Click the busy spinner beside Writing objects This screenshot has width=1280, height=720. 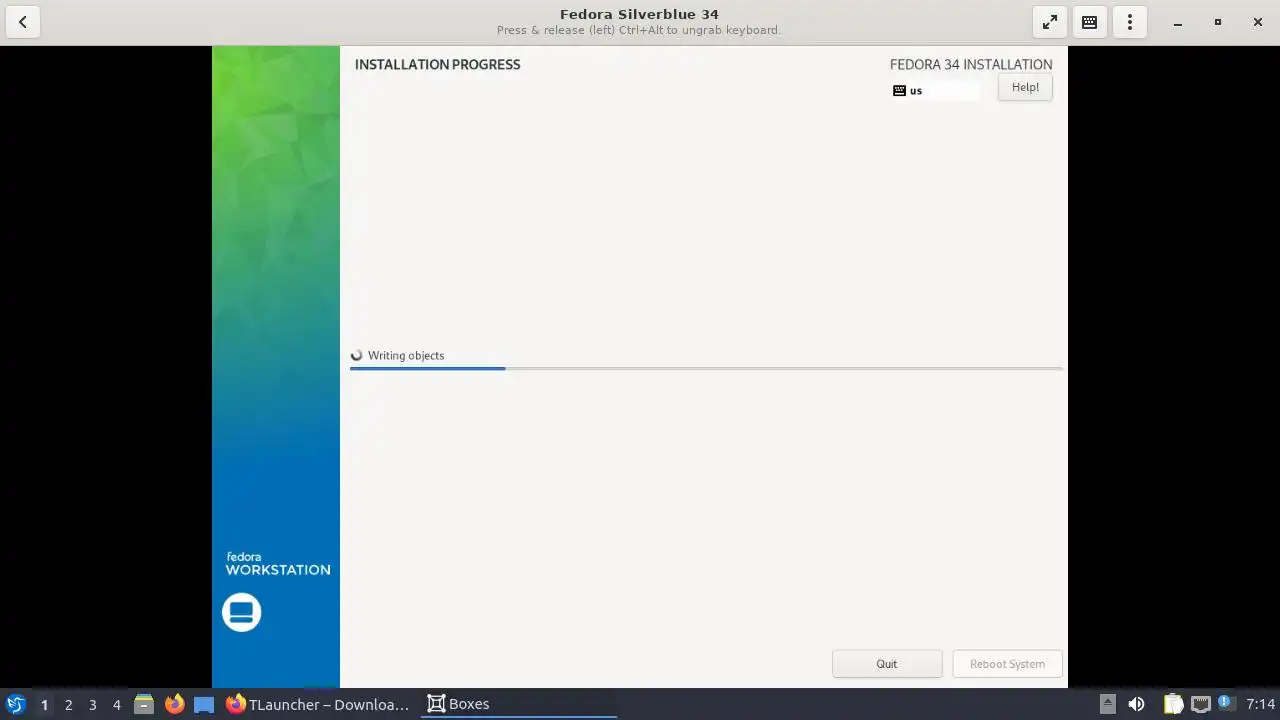point(356,355)
